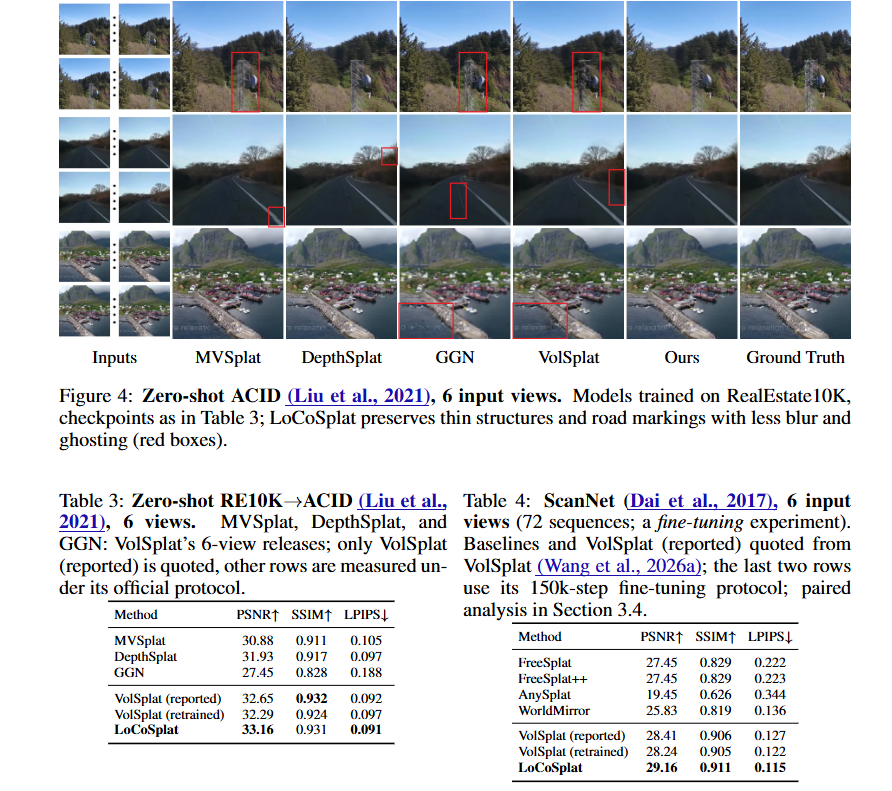Click the DepthSplat road scene result image
The width and height of the screenshot is (892, 791).
point(341,170)
